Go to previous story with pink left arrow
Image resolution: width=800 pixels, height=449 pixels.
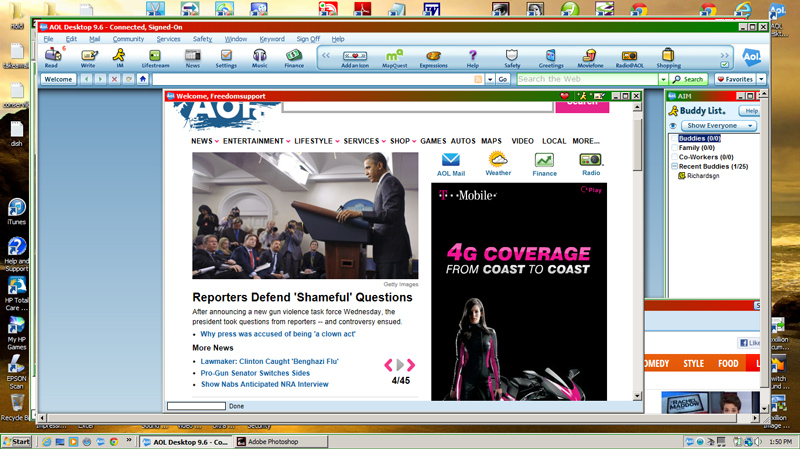[388, 365]
